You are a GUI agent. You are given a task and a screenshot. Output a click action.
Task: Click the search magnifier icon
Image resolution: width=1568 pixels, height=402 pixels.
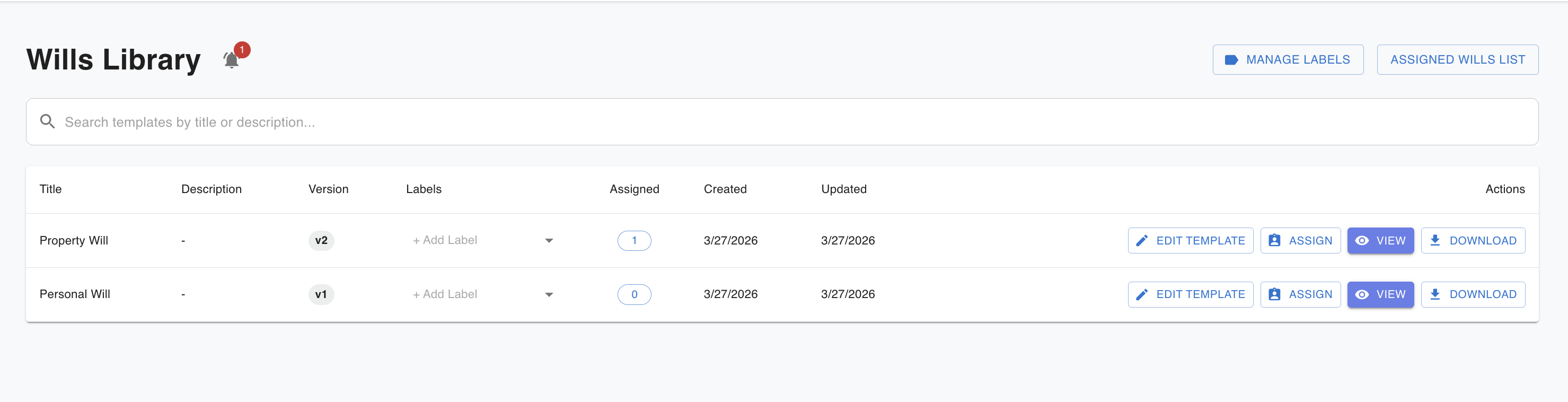pos(48,122)
